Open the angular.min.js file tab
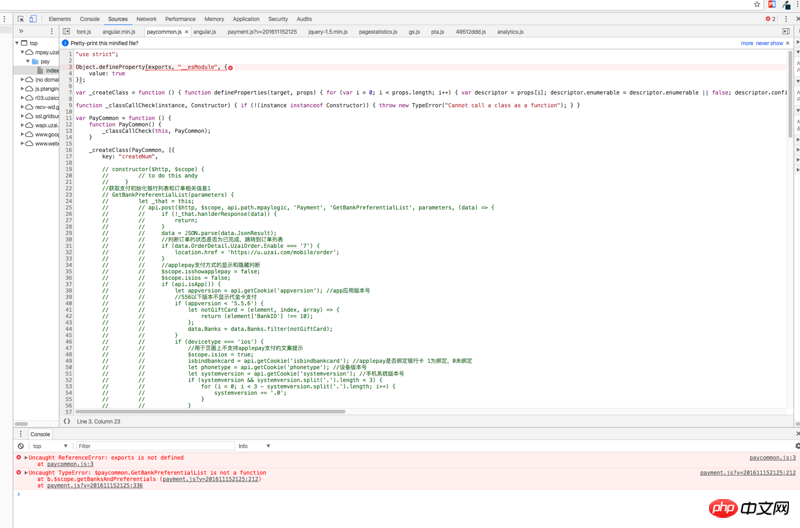This screenshot has height=528, width=800. 119,32
